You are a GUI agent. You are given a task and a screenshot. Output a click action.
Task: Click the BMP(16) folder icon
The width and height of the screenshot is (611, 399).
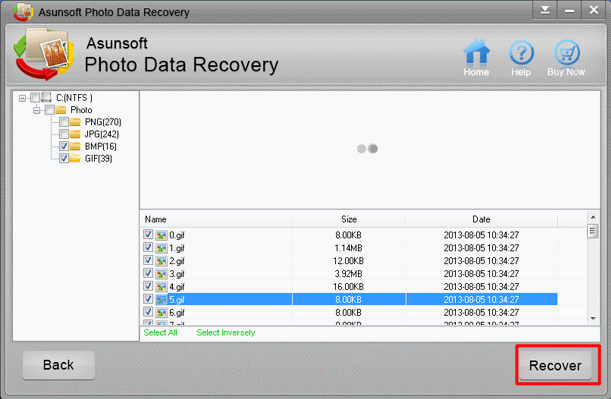click(75, 146)
